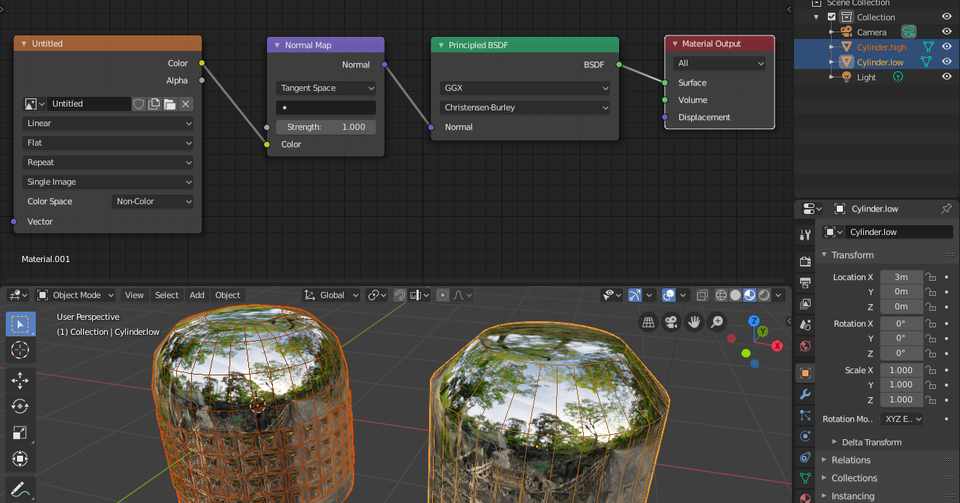Toggle snapping magnet in viewport header
This screenshot has width=960, height=503.
pos(399,295)
